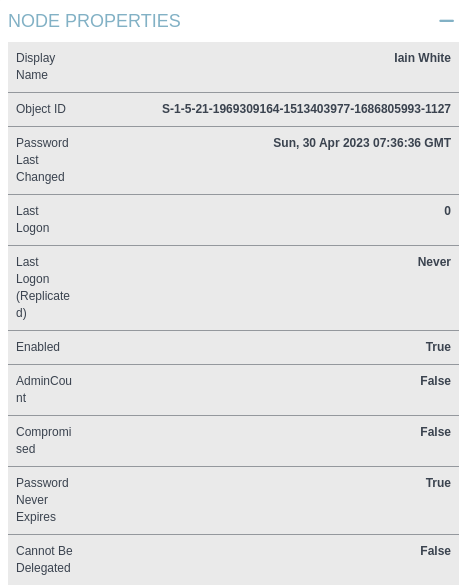Click the Cannot Be Delegated False value
The image size is (467, 585).
(435, 551)
